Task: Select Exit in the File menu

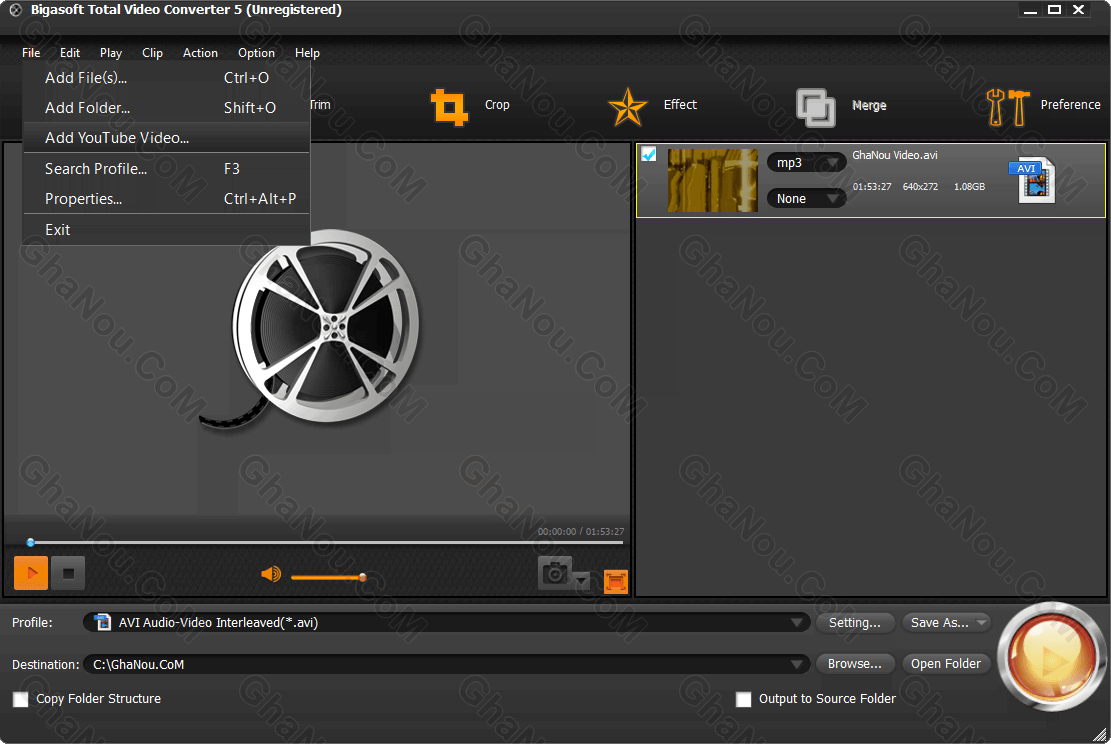Action: click(167, 230)
